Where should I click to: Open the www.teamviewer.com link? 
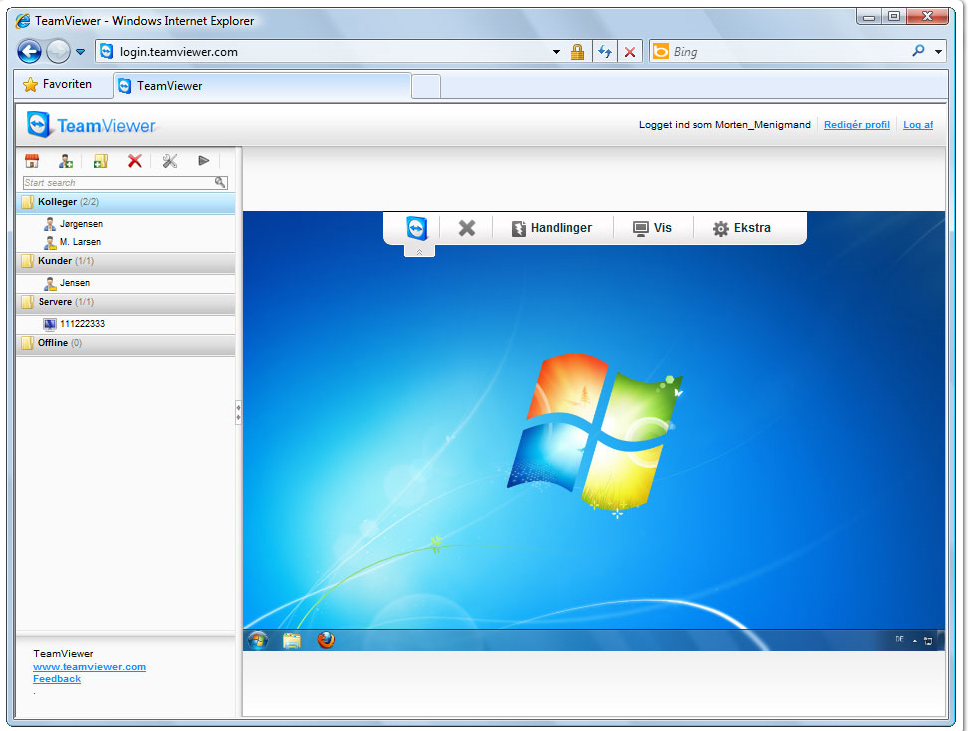click(x=89, y=667)
